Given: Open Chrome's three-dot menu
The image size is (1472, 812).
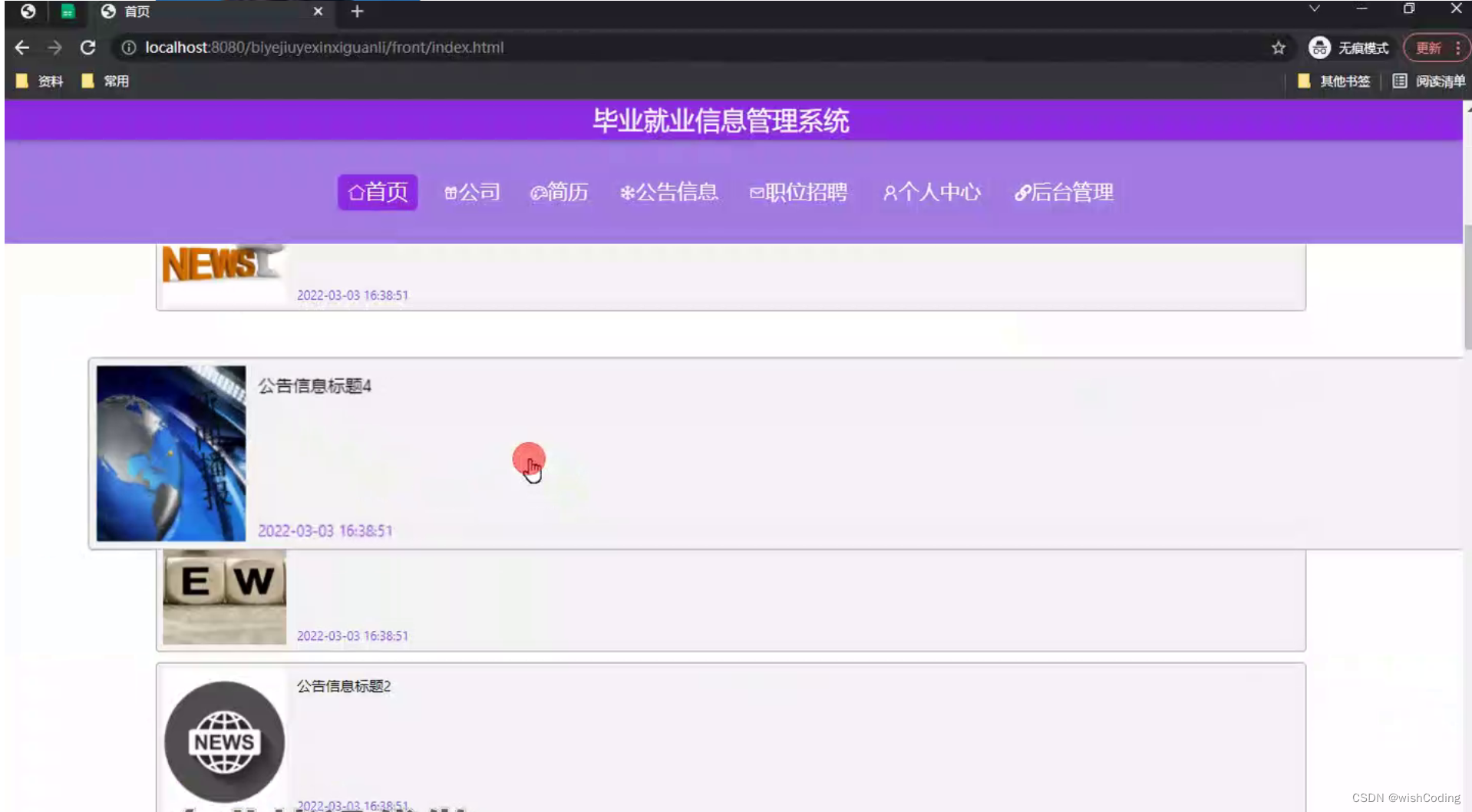Looking at the screenshot, I should tap(1460, 47).
